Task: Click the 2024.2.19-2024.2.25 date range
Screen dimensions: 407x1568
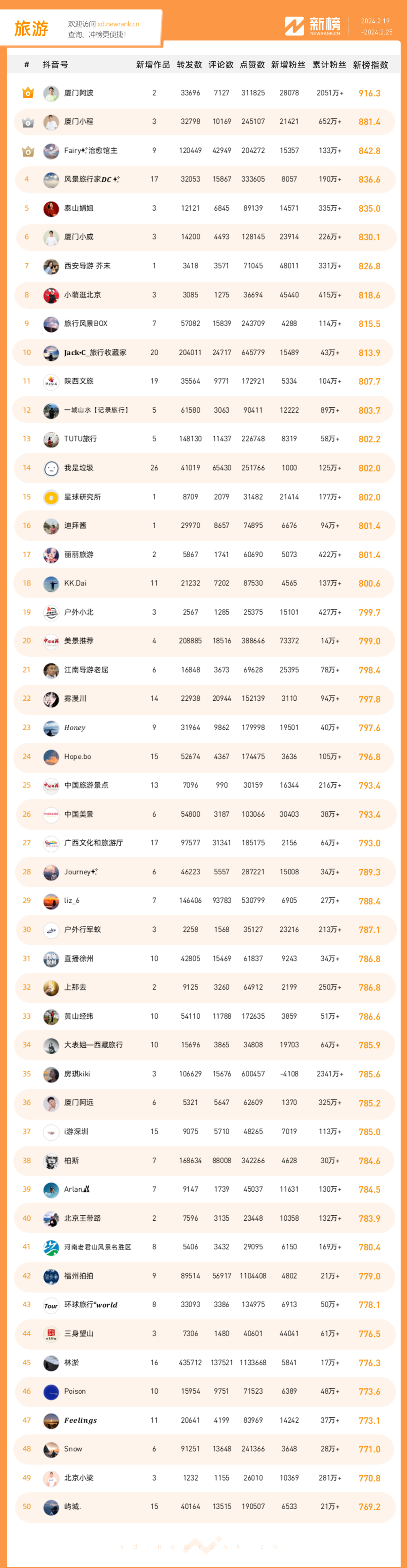Action: [x=376, y=27]
